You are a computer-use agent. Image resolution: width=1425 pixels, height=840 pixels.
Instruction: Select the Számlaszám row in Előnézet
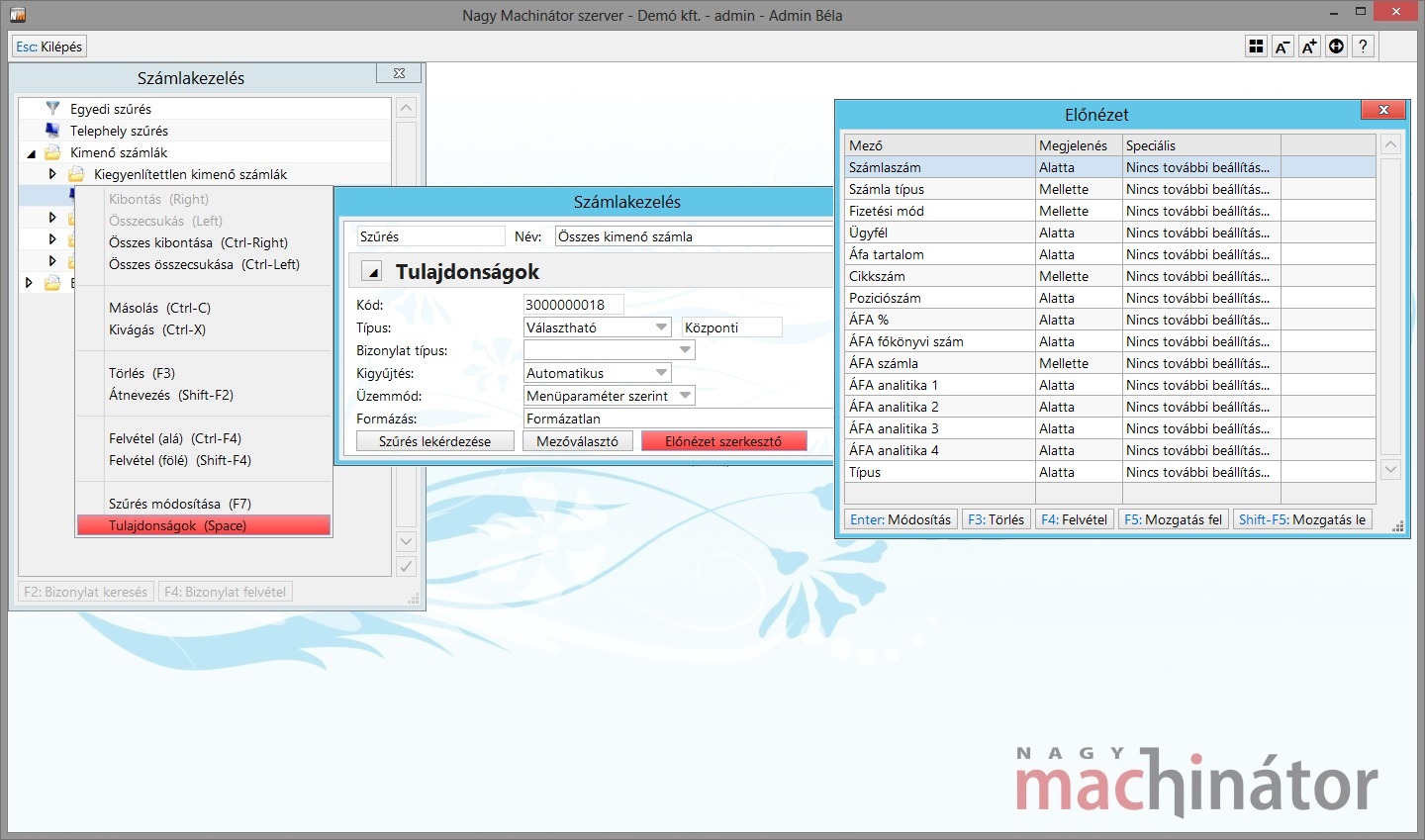1110,167
